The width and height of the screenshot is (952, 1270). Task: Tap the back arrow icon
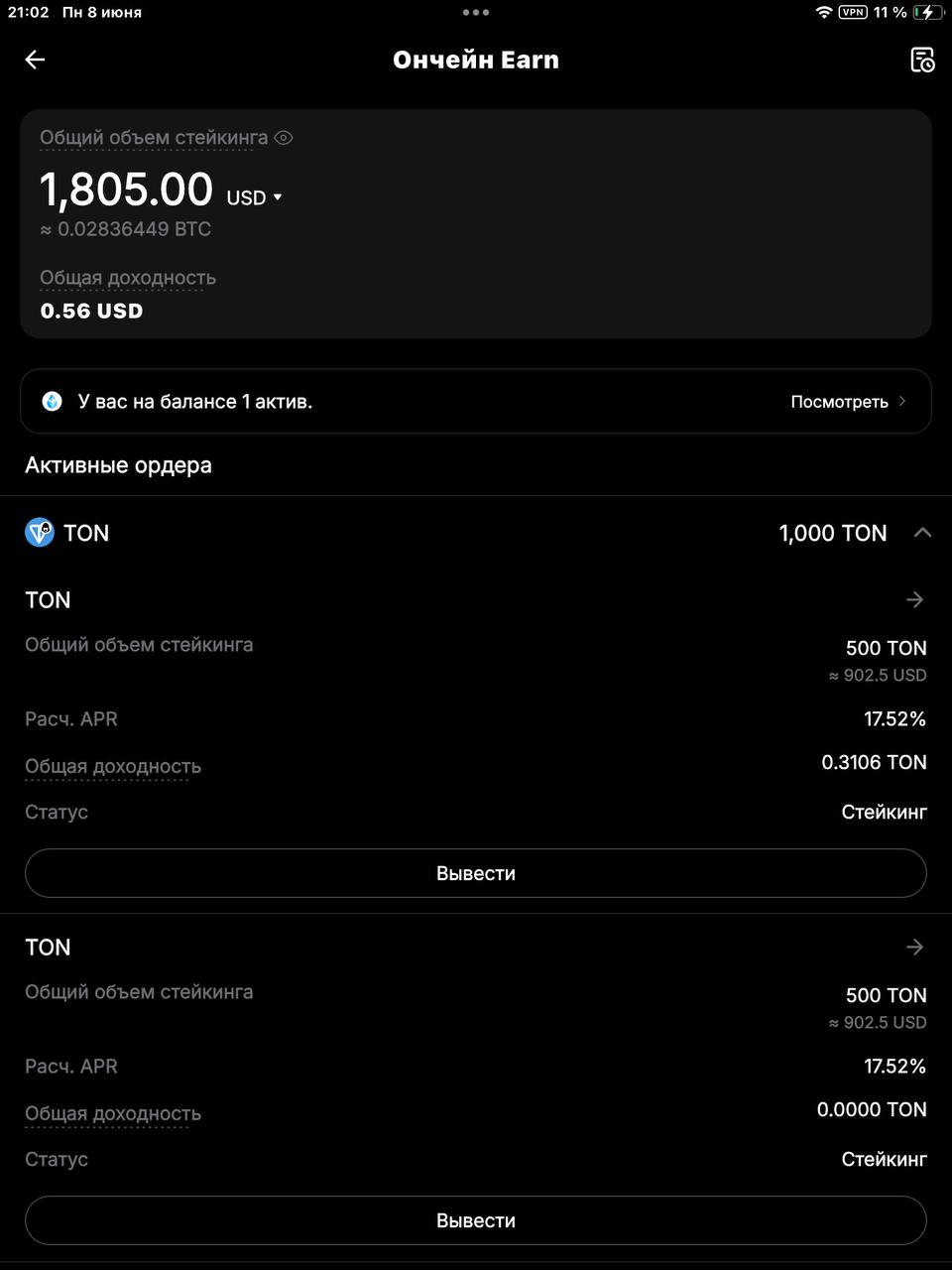click(35, 60)
